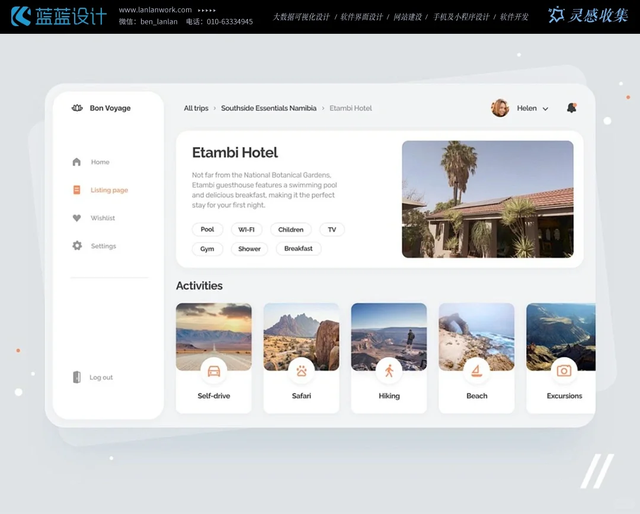
Task: Select the Wi-Fi amenity tag
Action: pyautogui.click(x=247, y=229)
